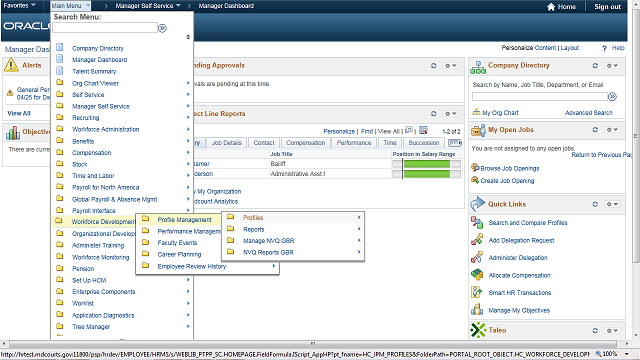Switch to the Succession tab
The image size is (640, 360).
[x=424, y=142]
